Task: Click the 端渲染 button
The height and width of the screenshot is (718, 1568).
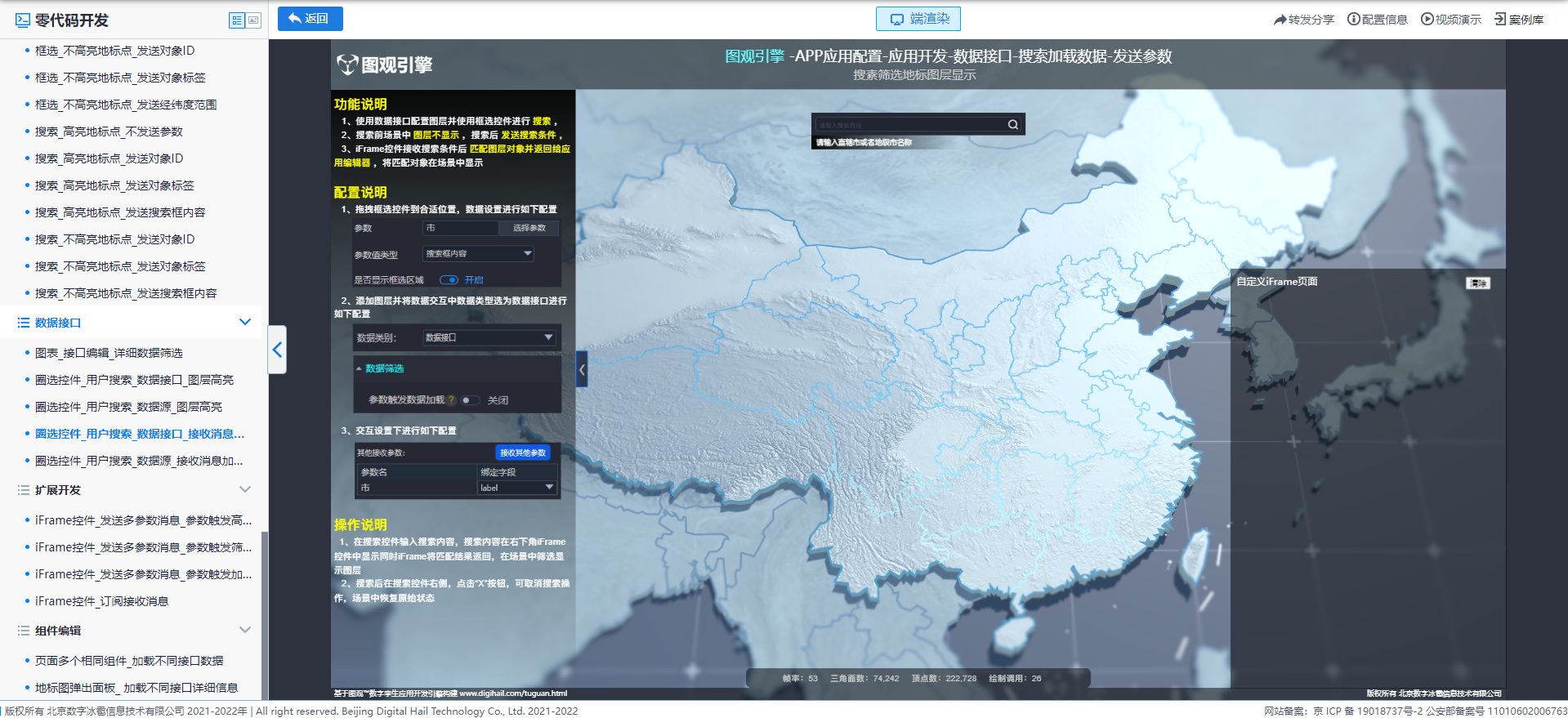Action: point(918,19)
